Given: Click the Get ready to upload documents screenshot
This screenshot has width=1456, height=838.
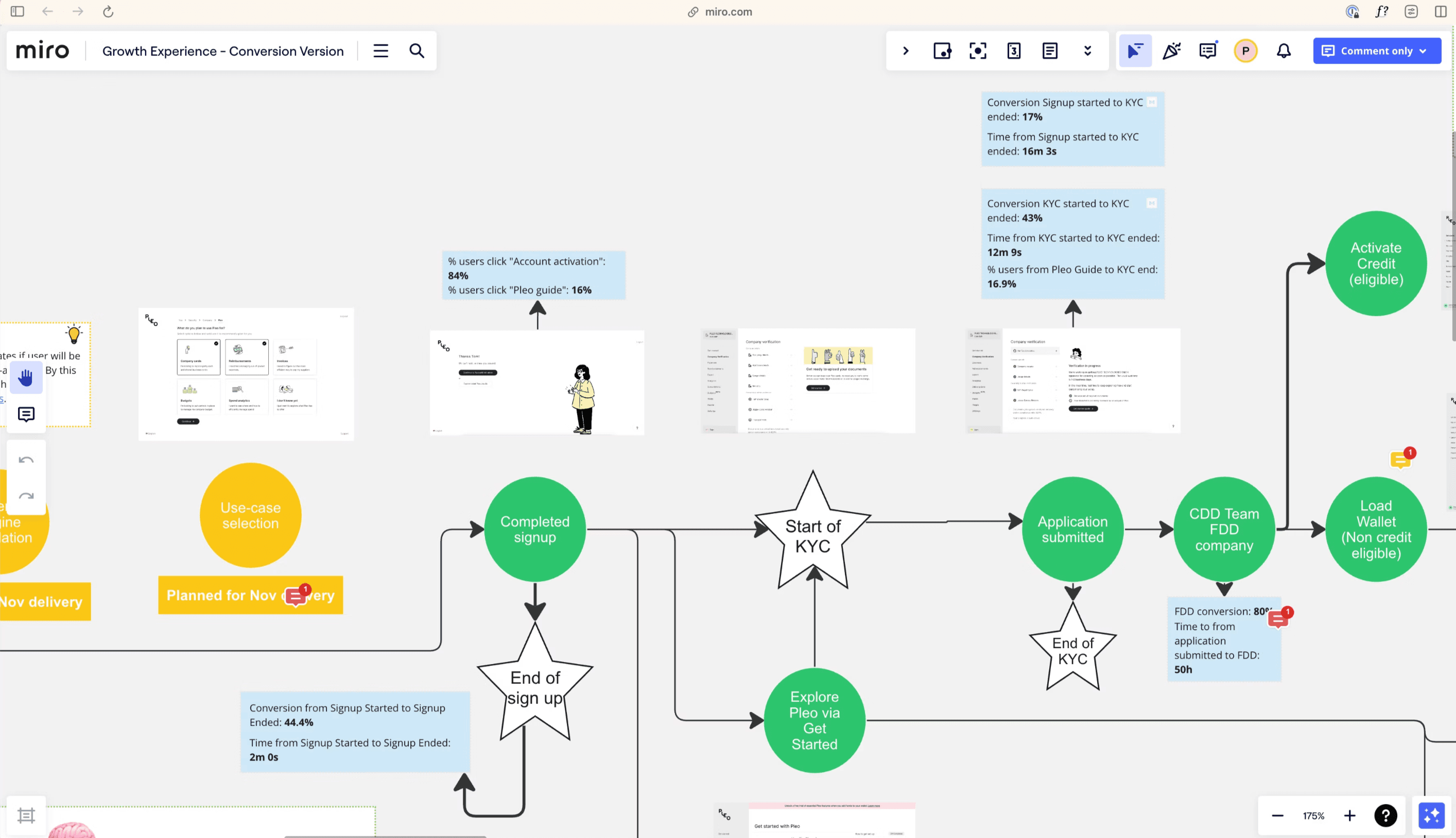Looking at the screenshot, I should [808, 380].
